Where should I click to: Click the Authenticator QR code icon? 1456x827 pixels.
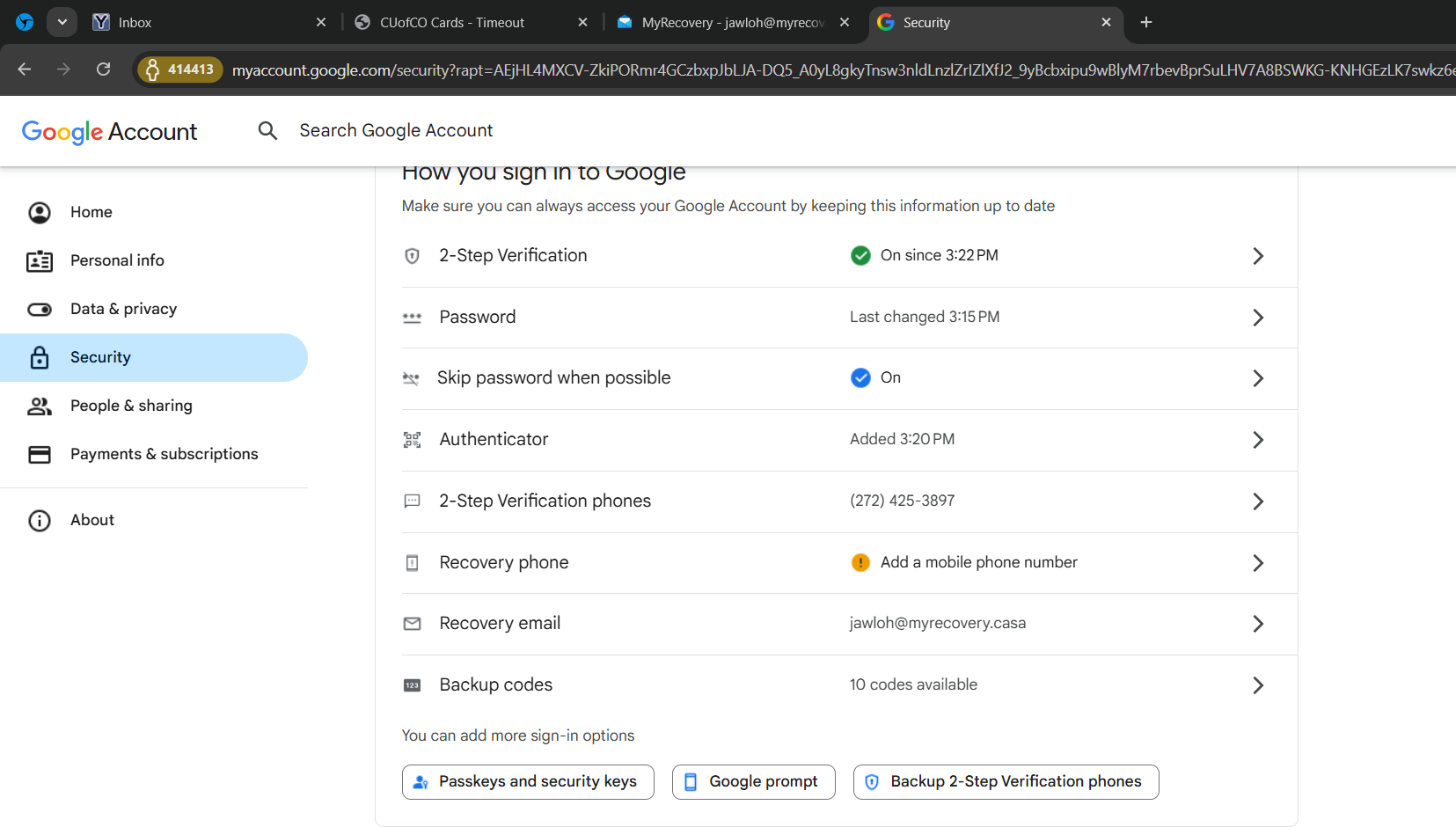tap(412, 440)
